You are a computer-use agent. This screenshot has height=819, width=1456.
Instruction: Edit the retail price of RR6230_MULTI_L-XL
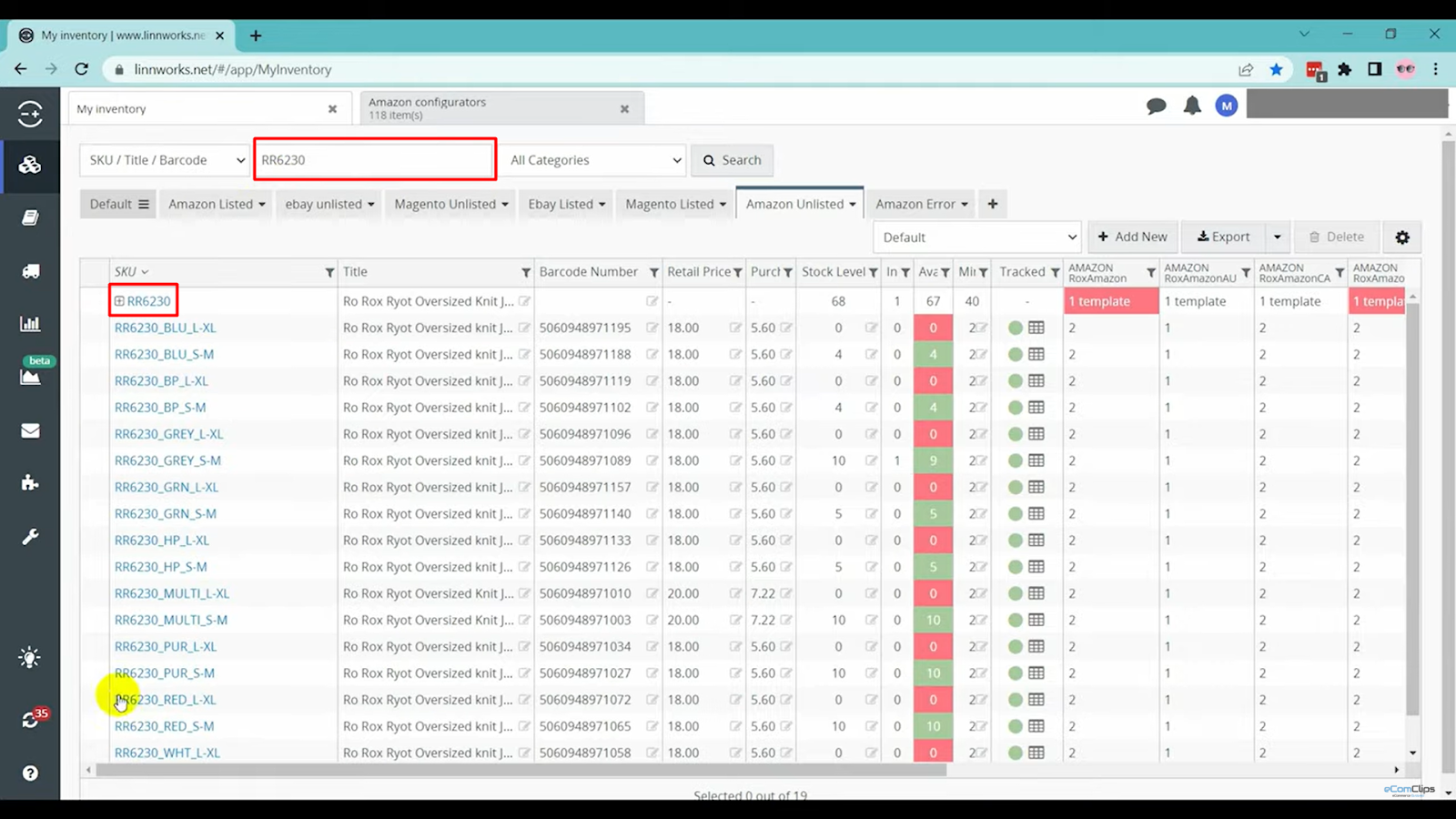735,593
